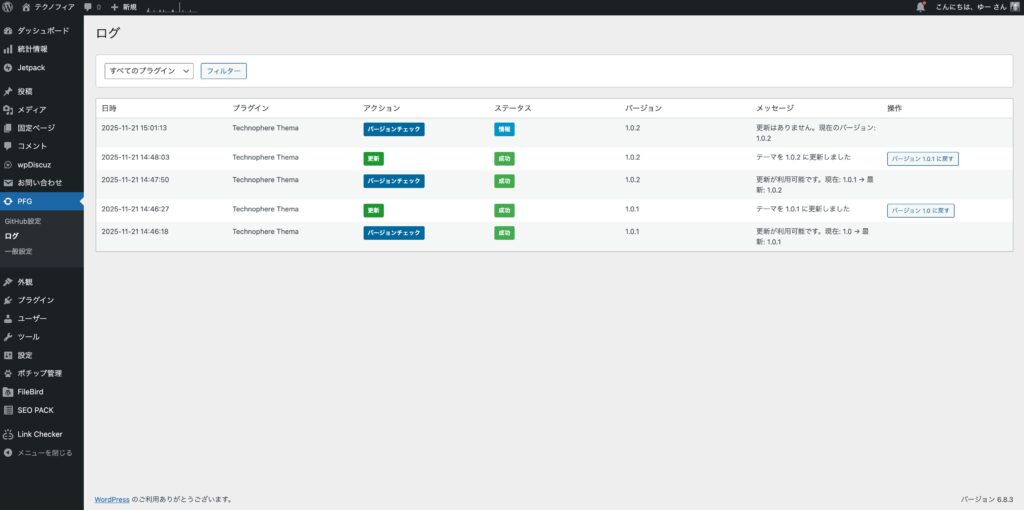
Task: Open the comments bubble icon in admin bar
Action: [x=89, y=7]
